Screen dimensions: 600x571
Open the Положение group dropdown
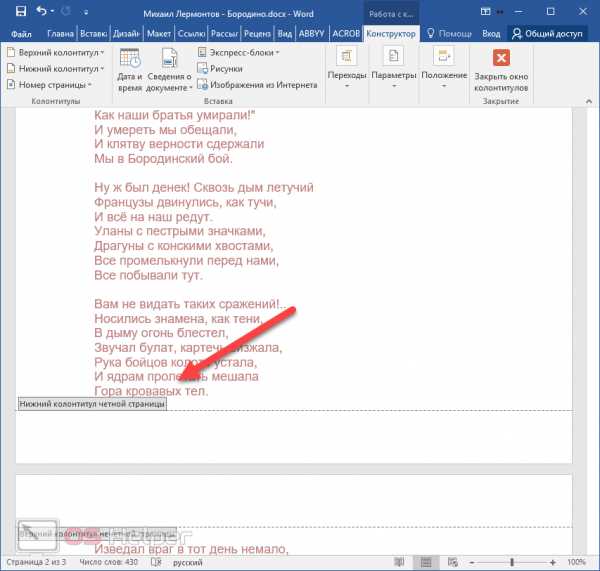pyautogui.click(x=444, y=68)
